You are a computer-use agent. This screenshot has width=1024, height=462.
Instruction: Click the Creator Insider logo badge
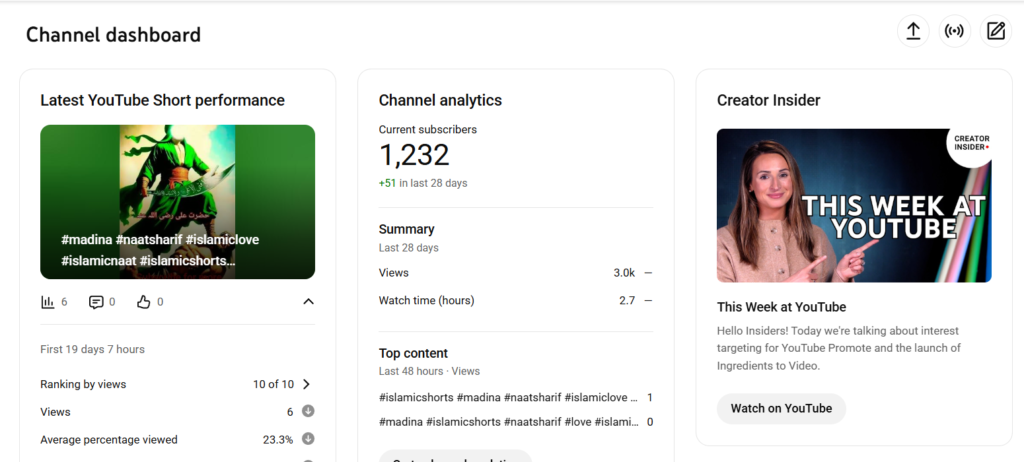tap(970, 145)
